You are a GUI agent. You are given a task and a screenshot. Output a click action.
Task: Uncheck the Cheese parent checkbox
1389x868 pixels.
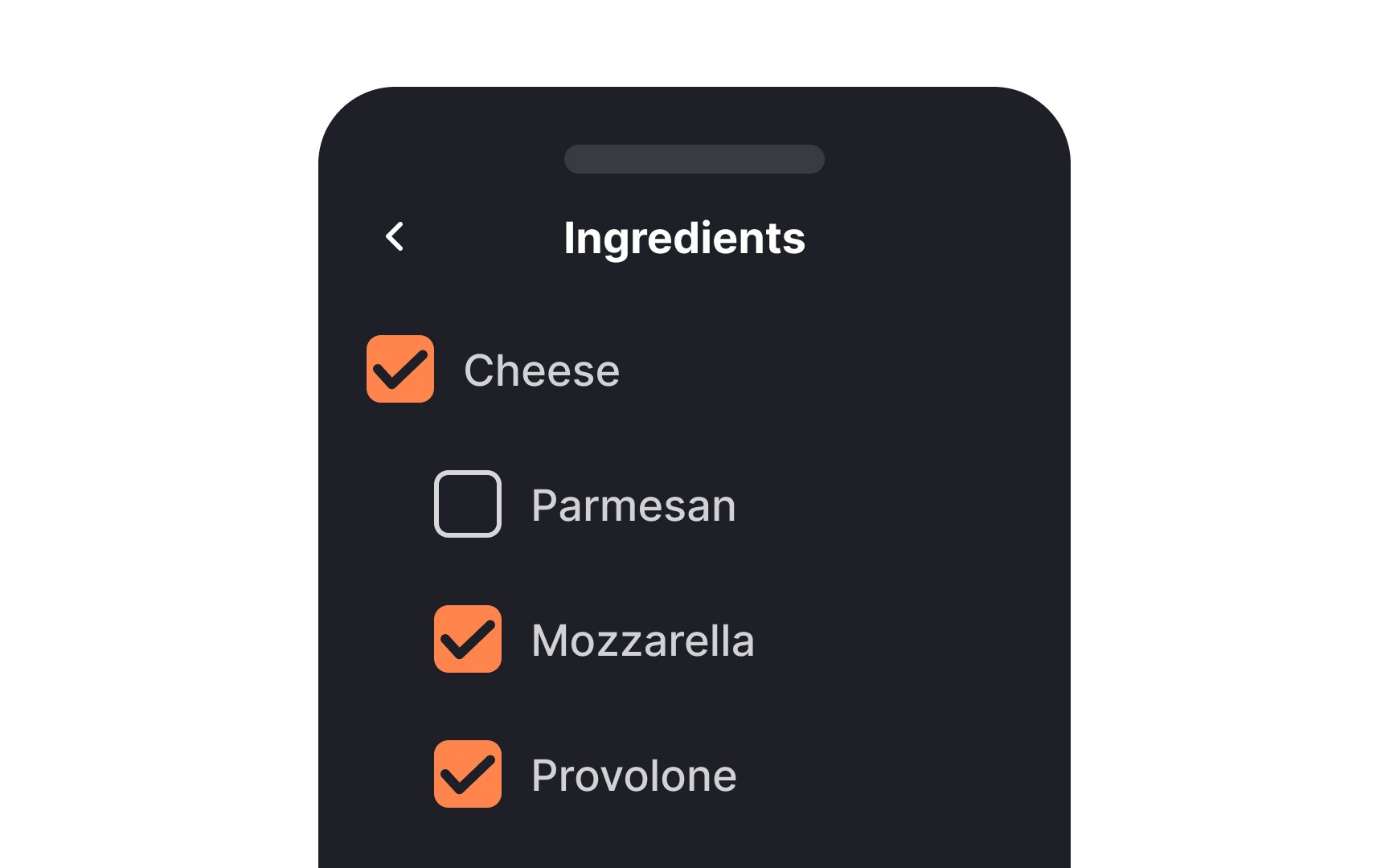(x=400, y=369)
